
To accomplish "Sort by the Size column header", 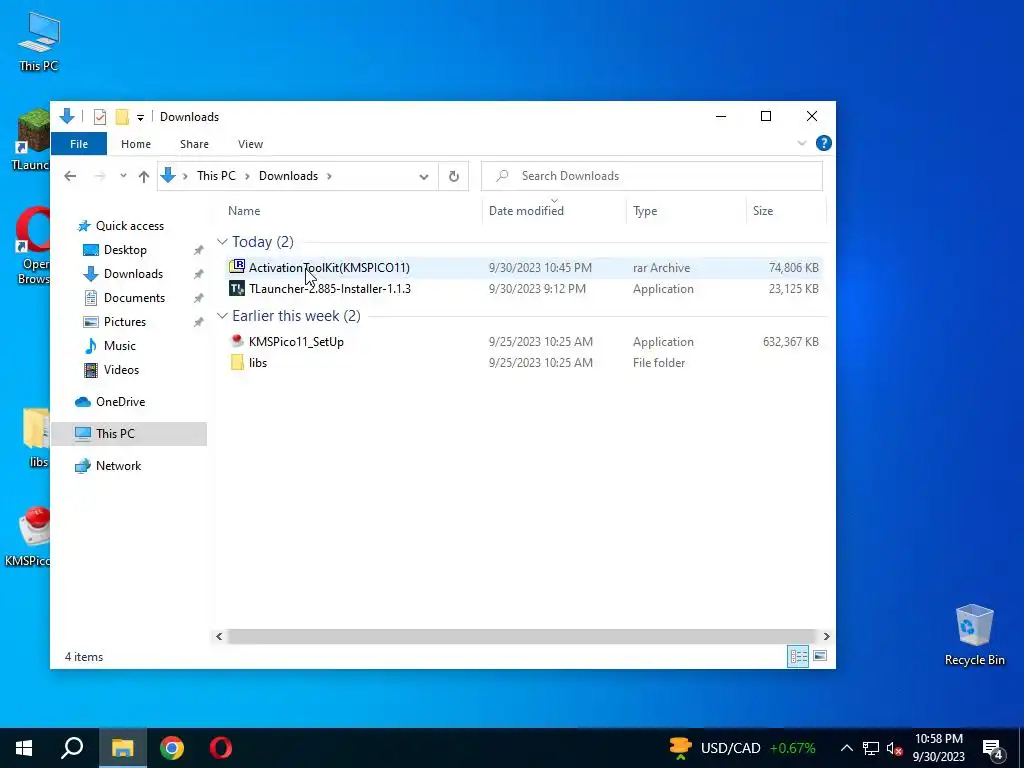I will coord(763,211).
